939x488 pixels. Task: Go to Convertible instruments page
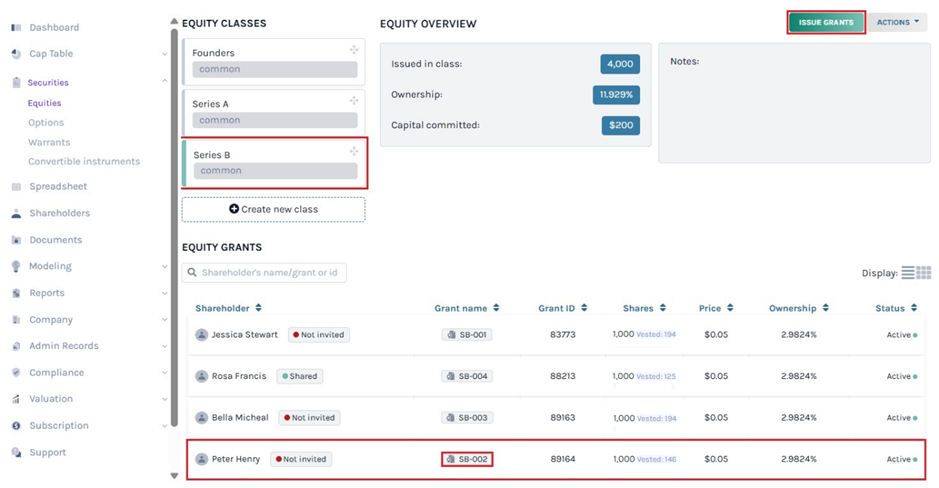[84, 162]
